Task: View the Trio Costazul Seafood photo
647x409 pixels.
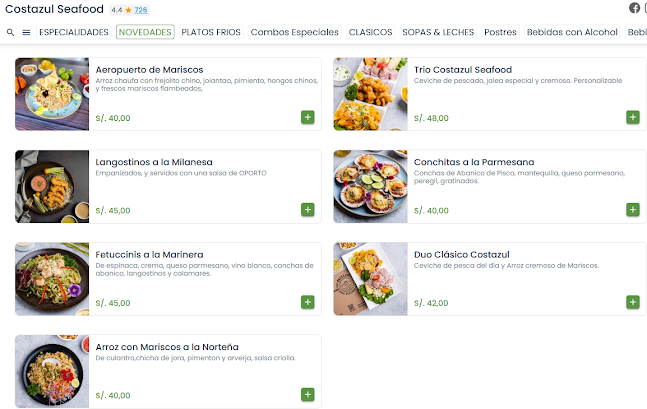Action: click(x=371, y=94)
